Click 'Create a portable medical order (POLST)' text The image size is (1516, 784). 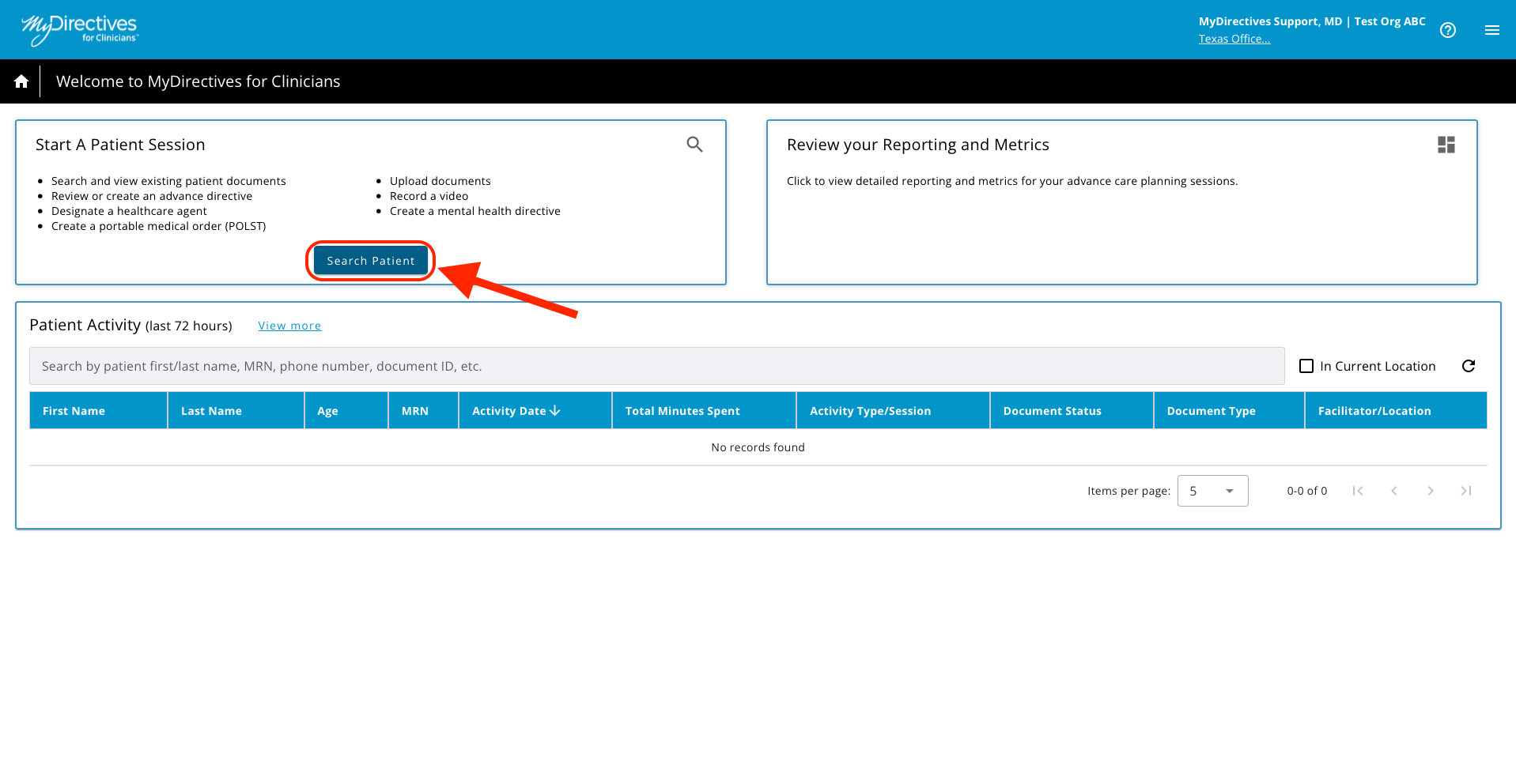158,226
